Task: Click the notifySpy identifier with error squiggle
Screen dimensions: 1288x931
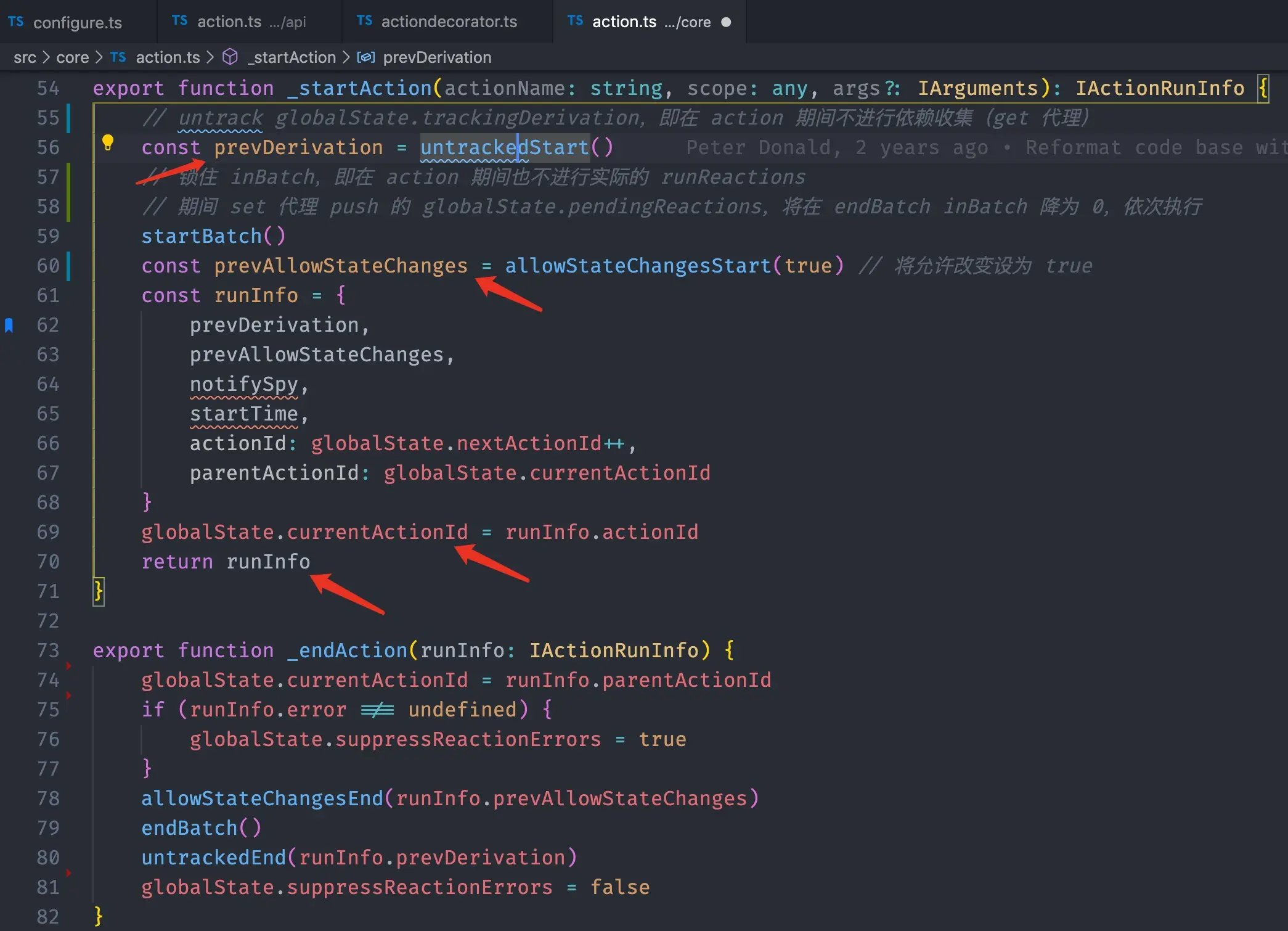Action: (243, 384)
